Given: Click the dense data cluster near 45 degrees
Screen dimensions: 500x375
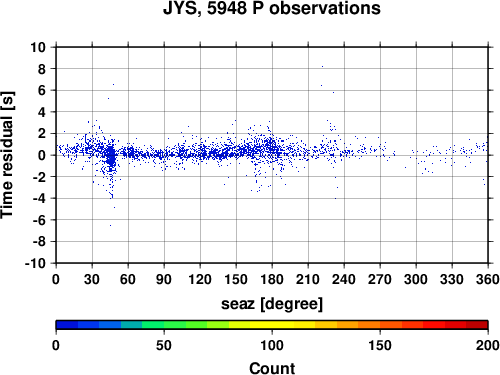Looking at the screenshot, I should pos(111,157).
